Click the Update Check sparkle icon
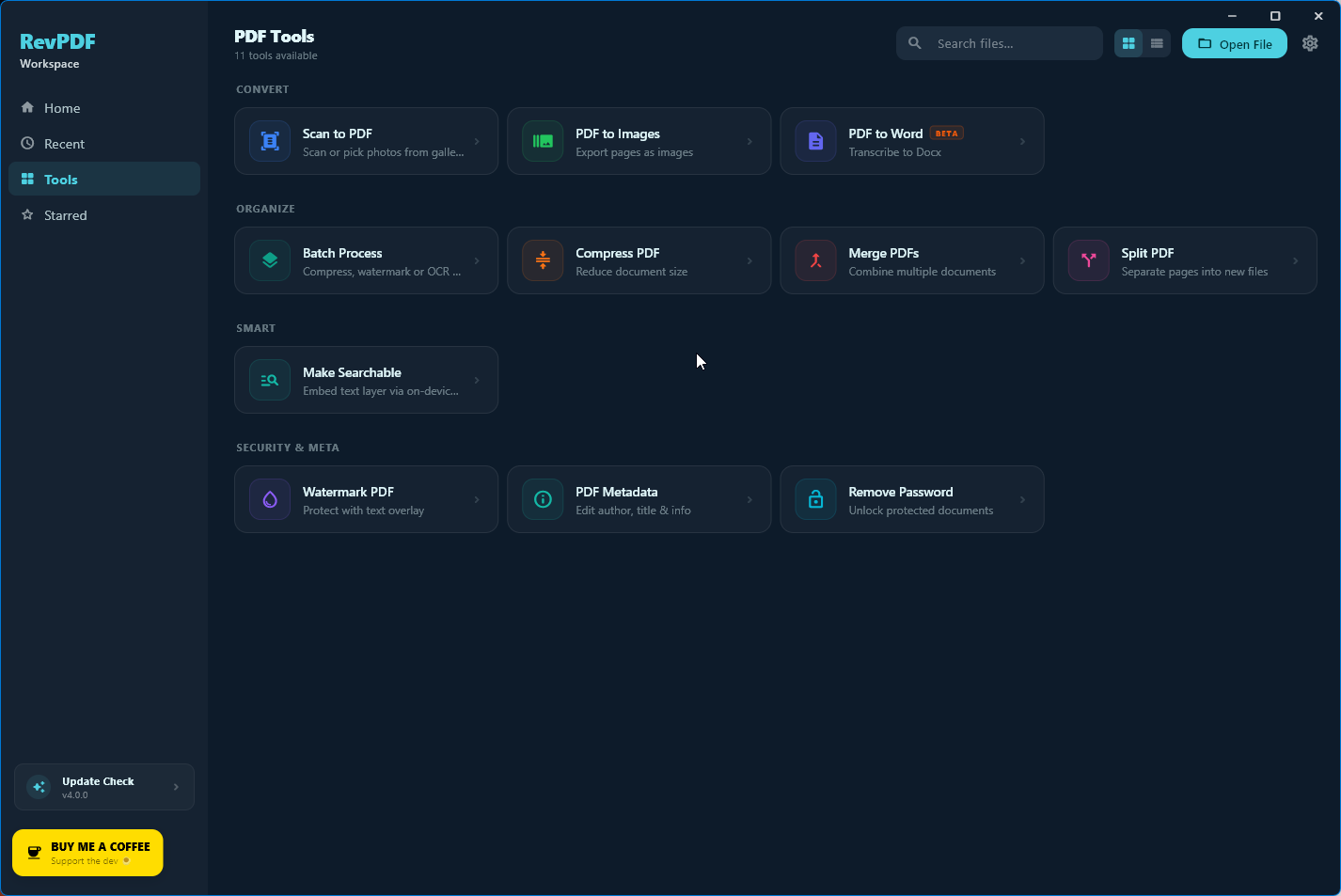 39,787
